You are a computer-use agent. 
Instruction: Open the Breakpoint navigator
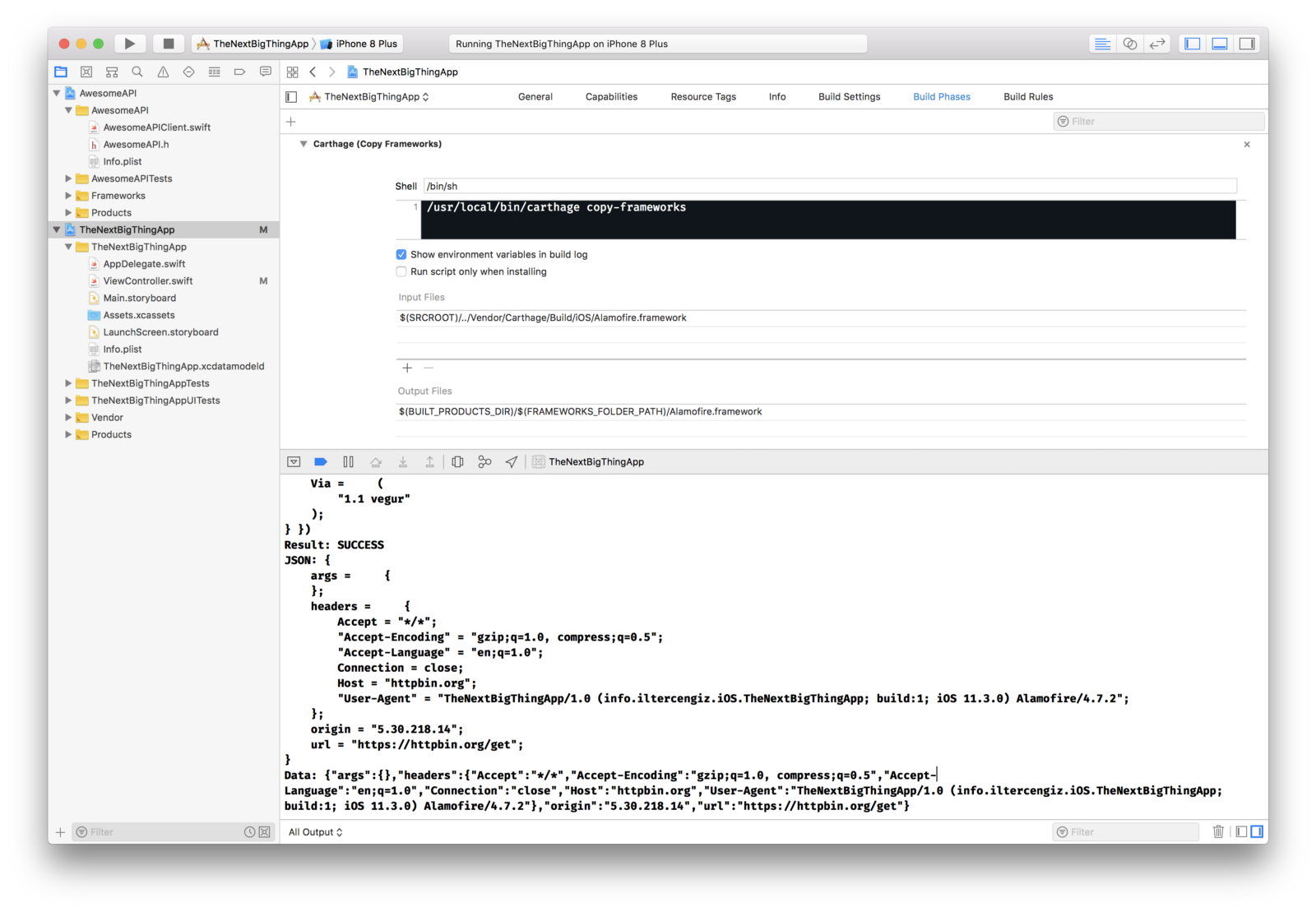[x=239, y=72]
